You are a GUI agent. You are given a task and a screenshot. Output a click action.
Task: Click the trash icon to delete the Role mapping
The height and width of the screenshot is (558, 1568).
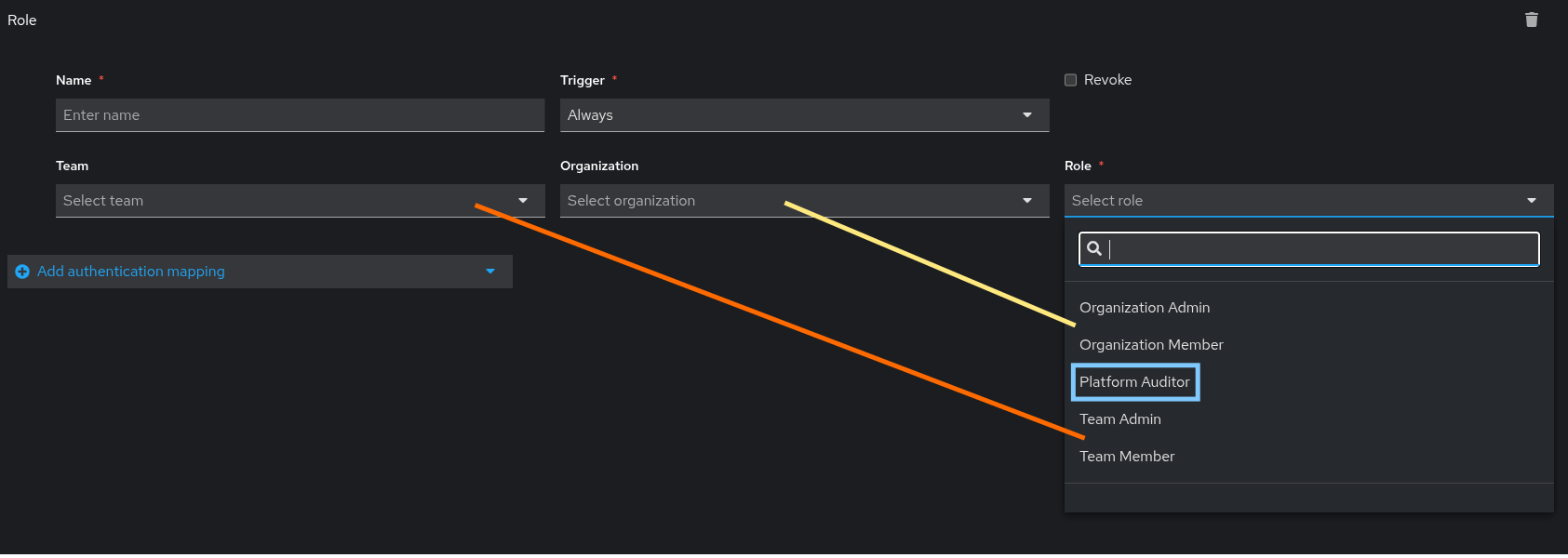pyautogui.click(x=1532, y=20)
